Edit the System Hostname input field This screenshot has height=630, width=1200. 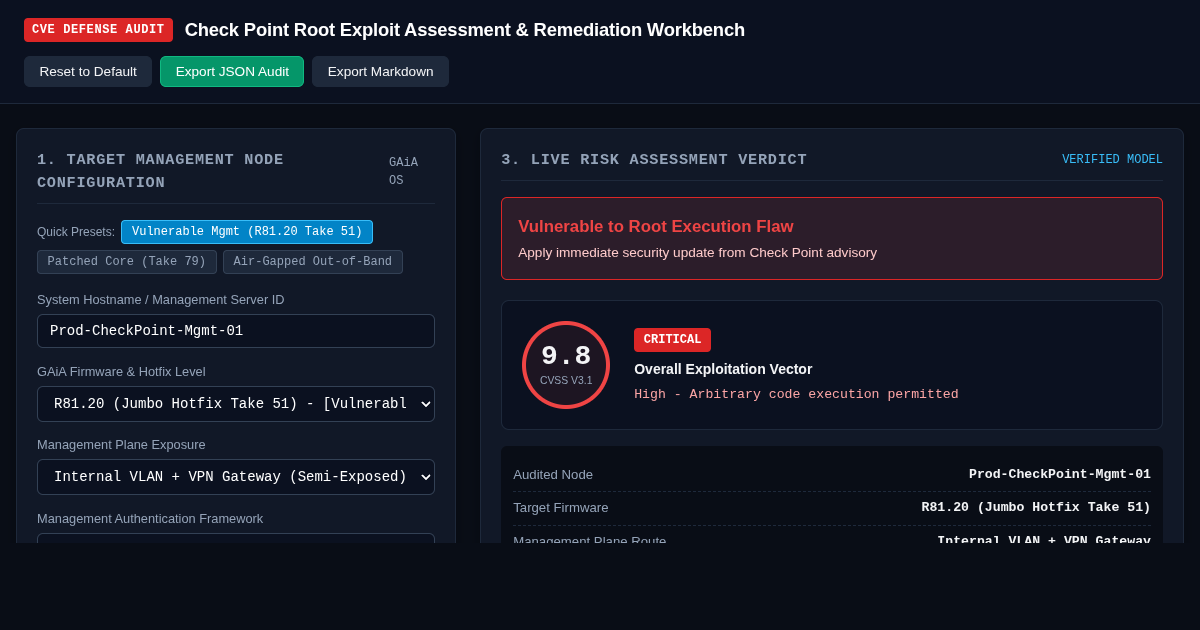click(x=236, y=331)
